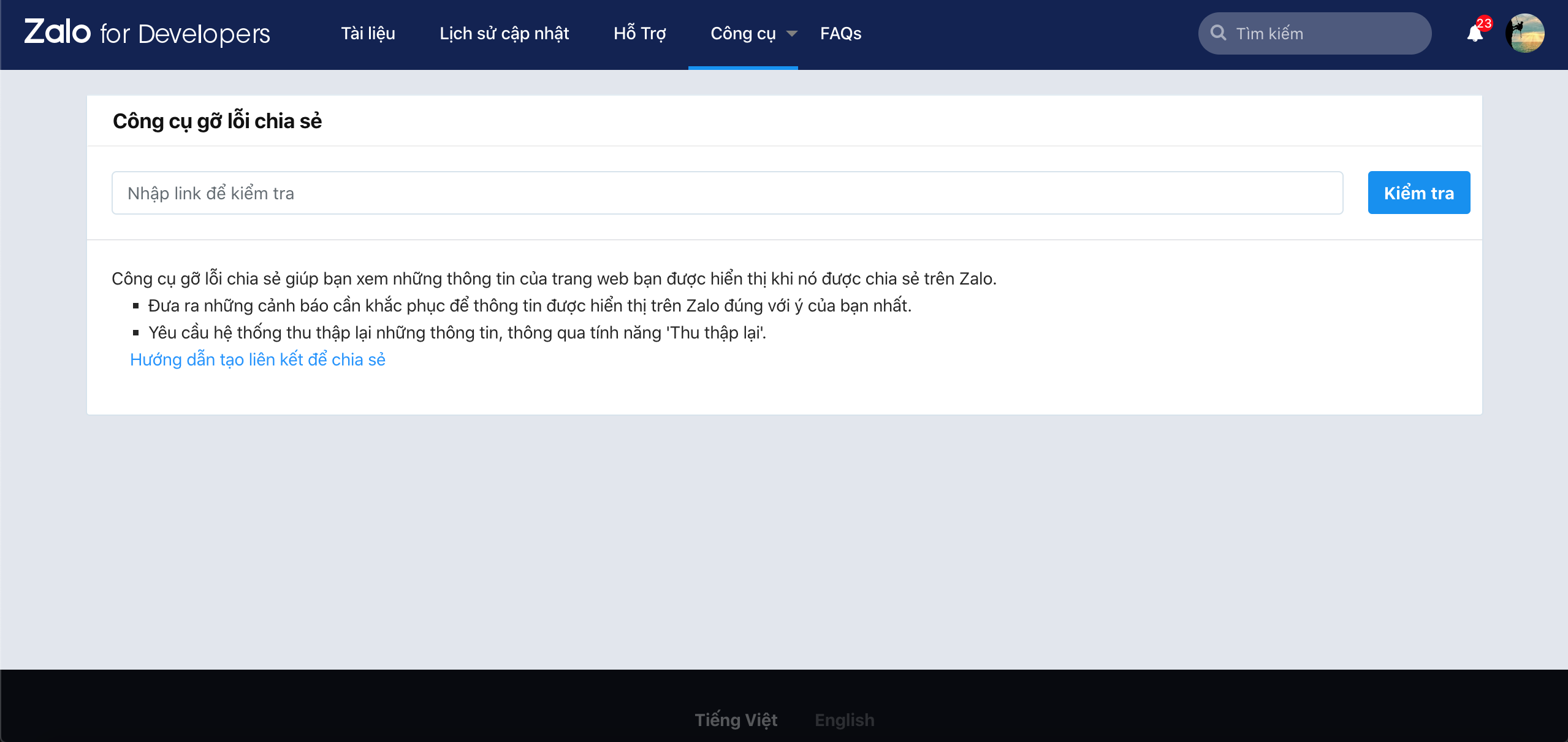1568x742 pixels.
Task: Open Lịch sử cập nhật page
Action: 504,34
